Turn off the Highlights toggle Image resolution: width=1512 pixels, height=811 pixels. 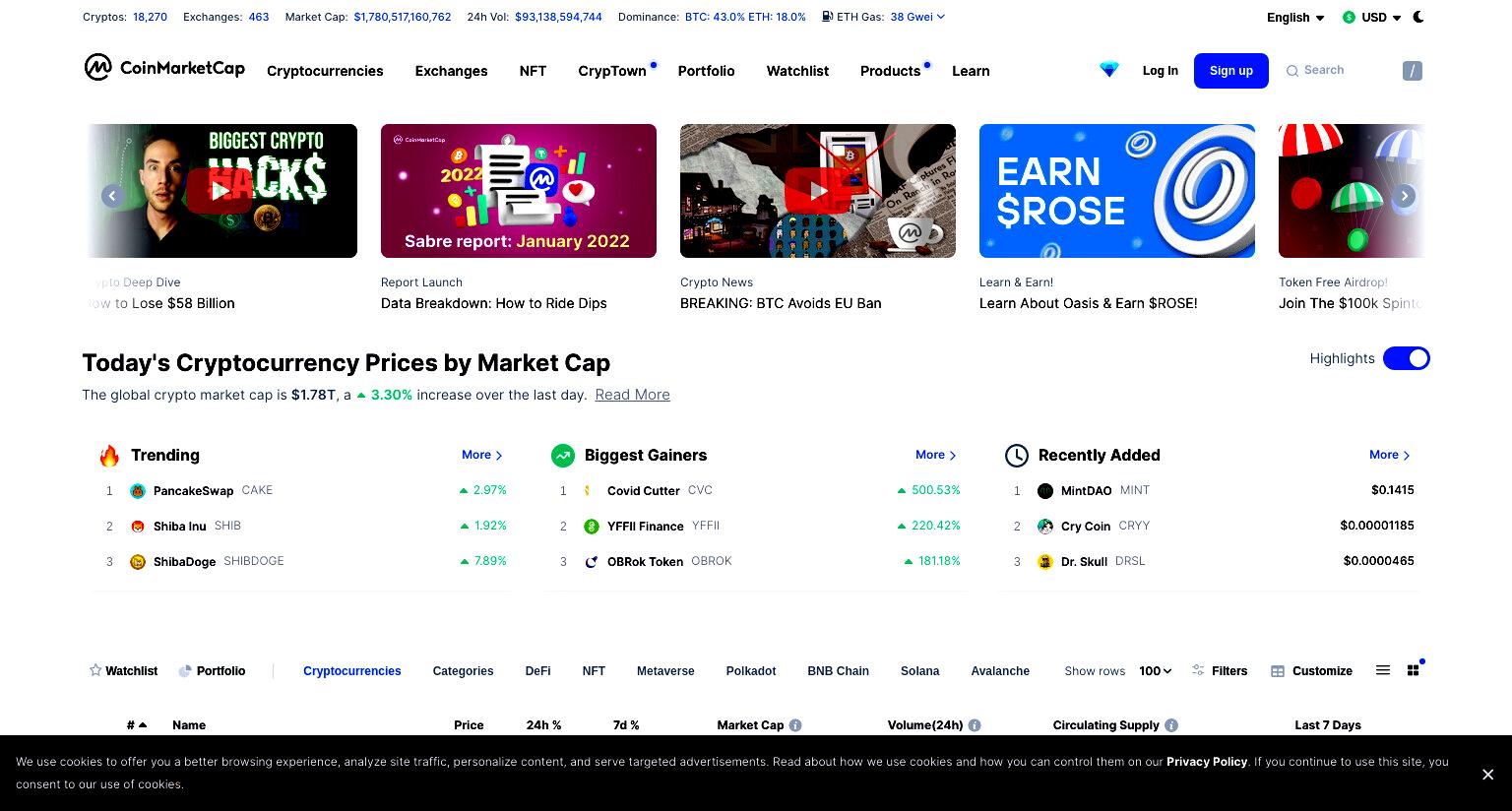pos(1406,358)
